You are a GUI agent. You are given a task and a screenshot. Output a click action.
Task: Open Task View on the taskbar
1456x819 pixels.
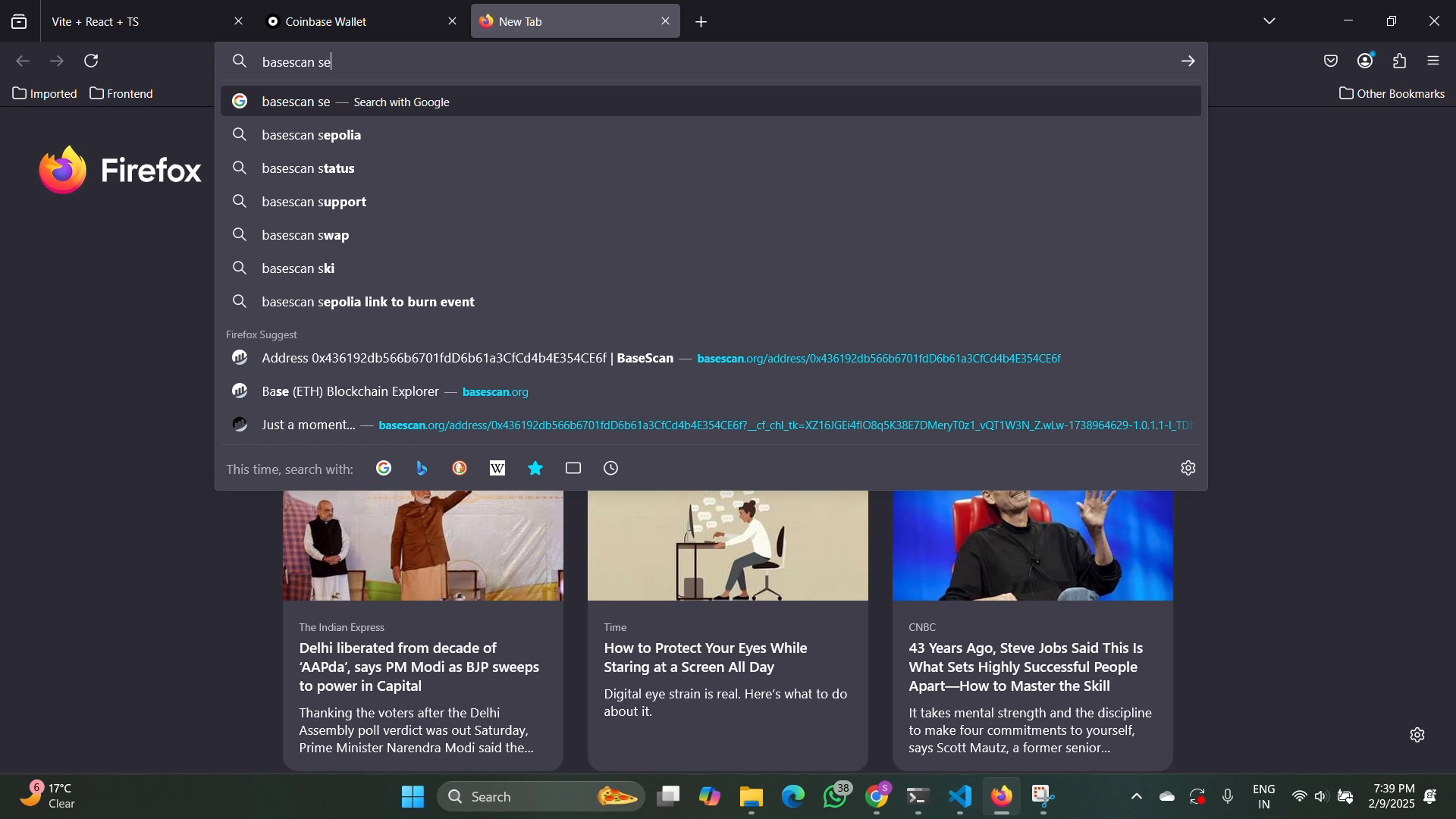pyautogui.click(x=668, y=797)
